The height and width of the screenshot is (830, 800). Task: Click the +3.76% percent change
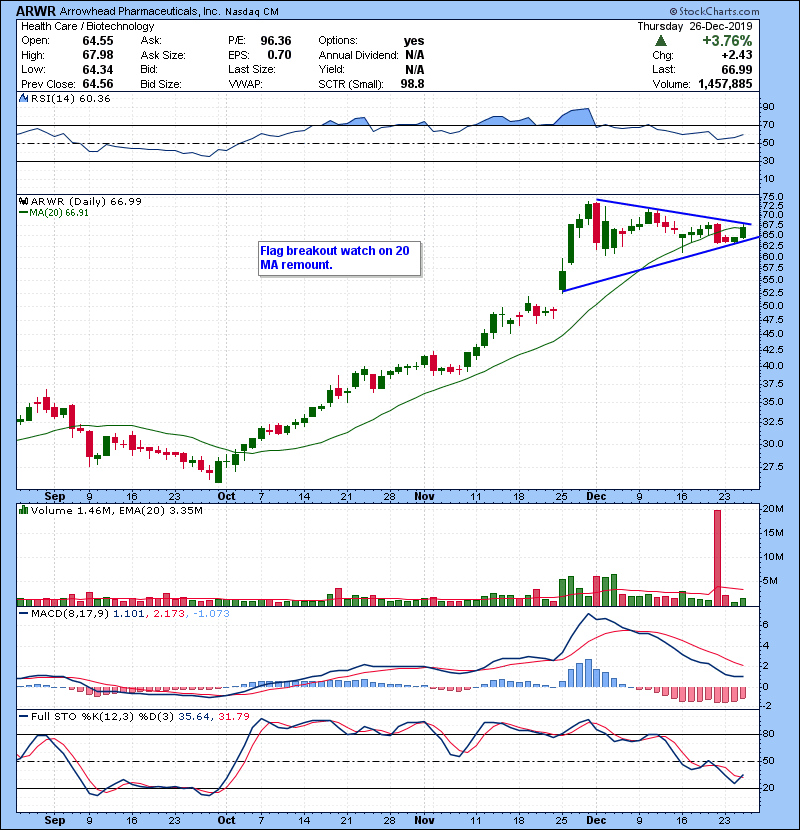click(x=727, y=41)
